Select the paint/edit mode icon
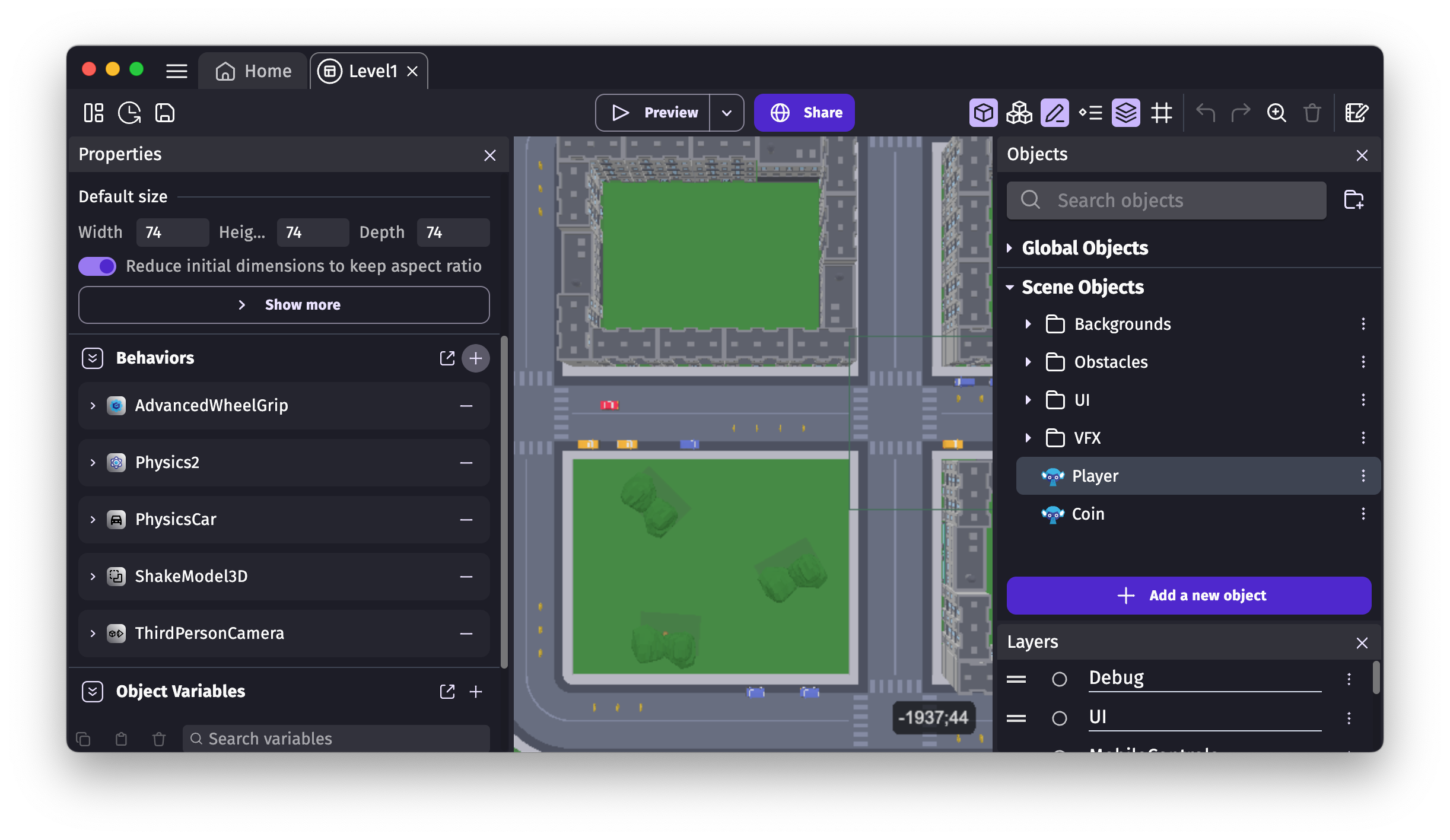 1055,112
